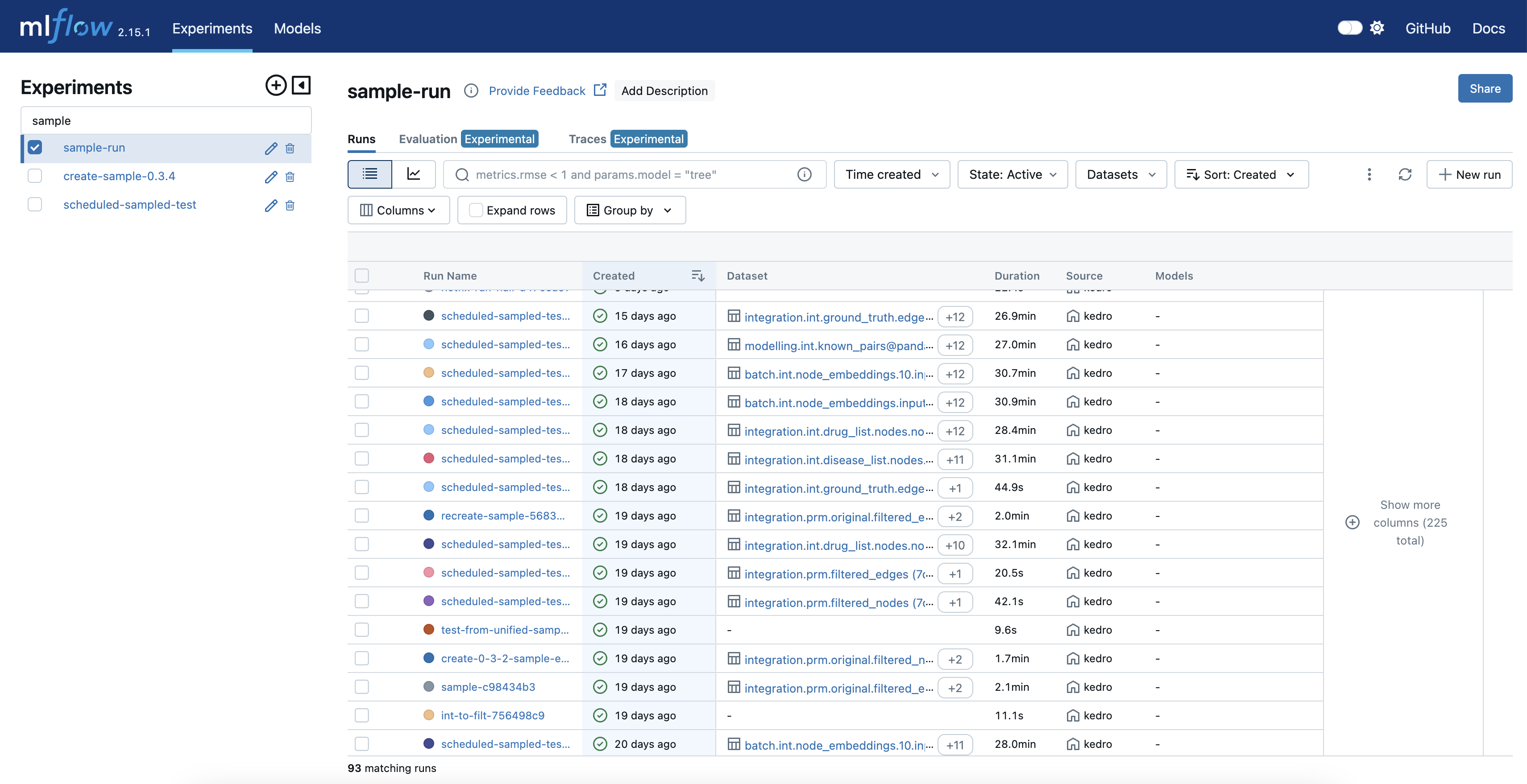Click the pencil icon for create-sample-0.3.4

pos(271,177)
